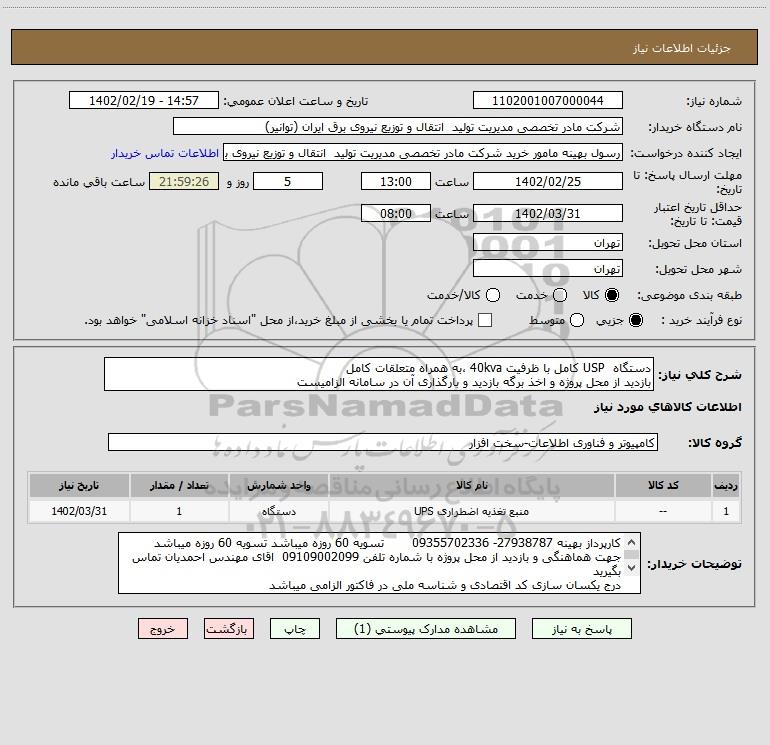Click the deadline time field 13:00
Image resolution: width=770 pixels, height=745 pixels.
point(396,181)
